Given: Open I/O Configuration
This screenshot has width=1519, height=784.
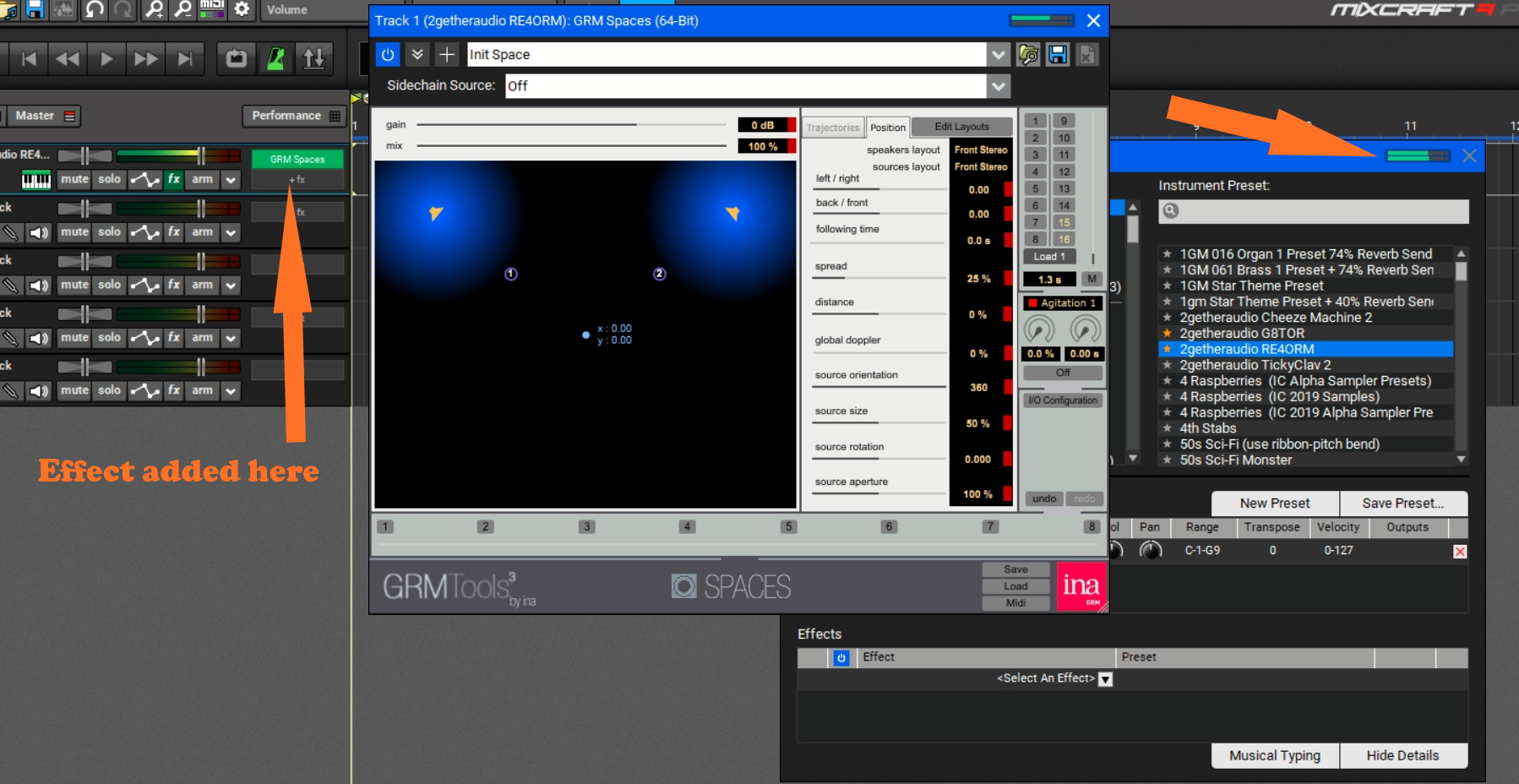Looking at the screenshot, I should [1063, 400].
